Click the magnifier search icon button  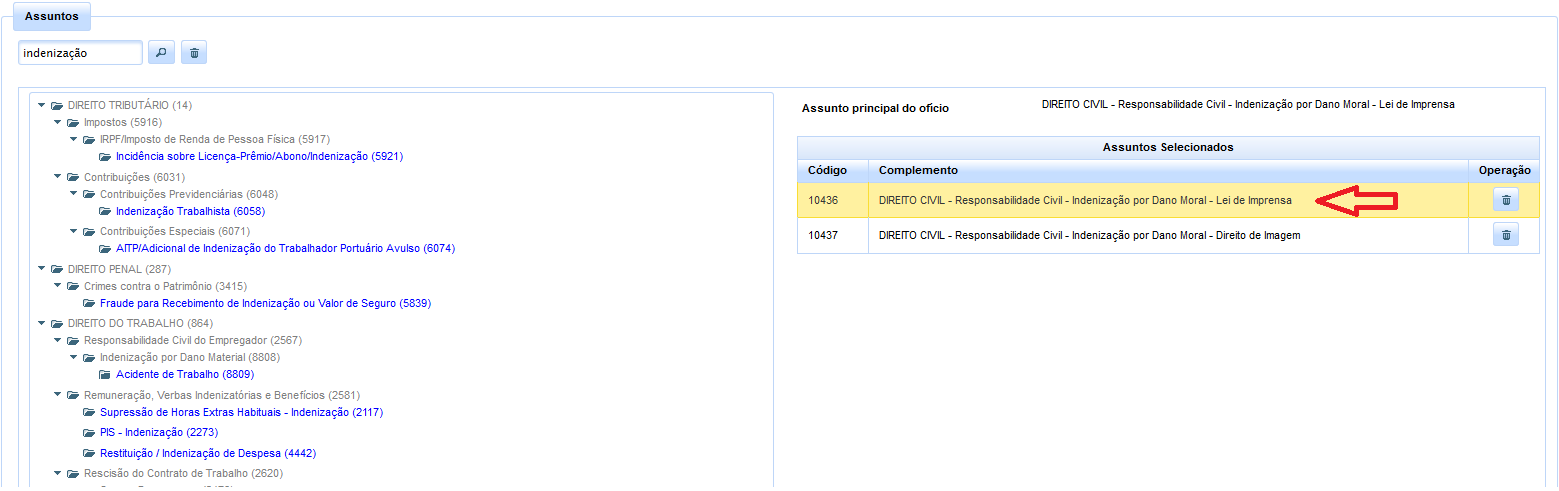pyautogui.click(x=161, y=53)
